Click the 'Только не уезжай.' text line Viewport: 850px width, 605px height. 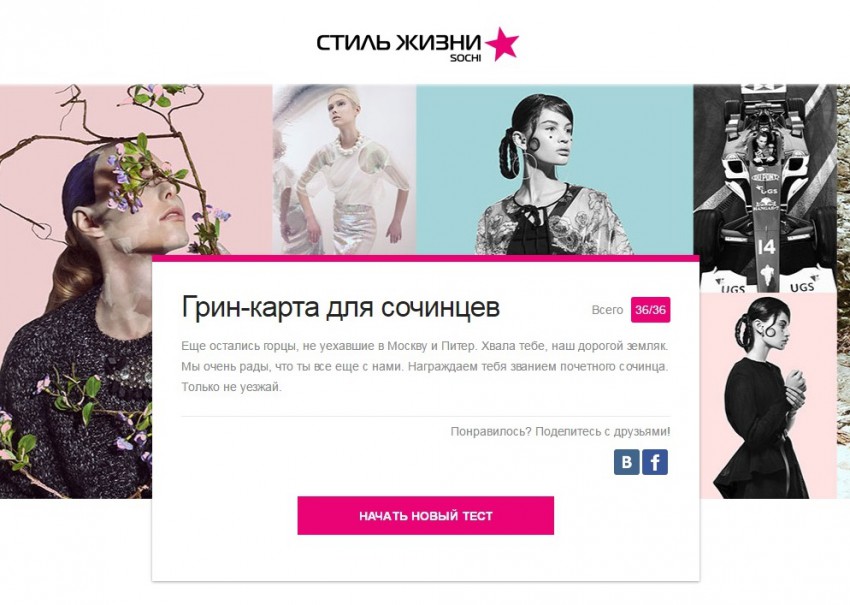pyautogui.click(x=231, y=387)
